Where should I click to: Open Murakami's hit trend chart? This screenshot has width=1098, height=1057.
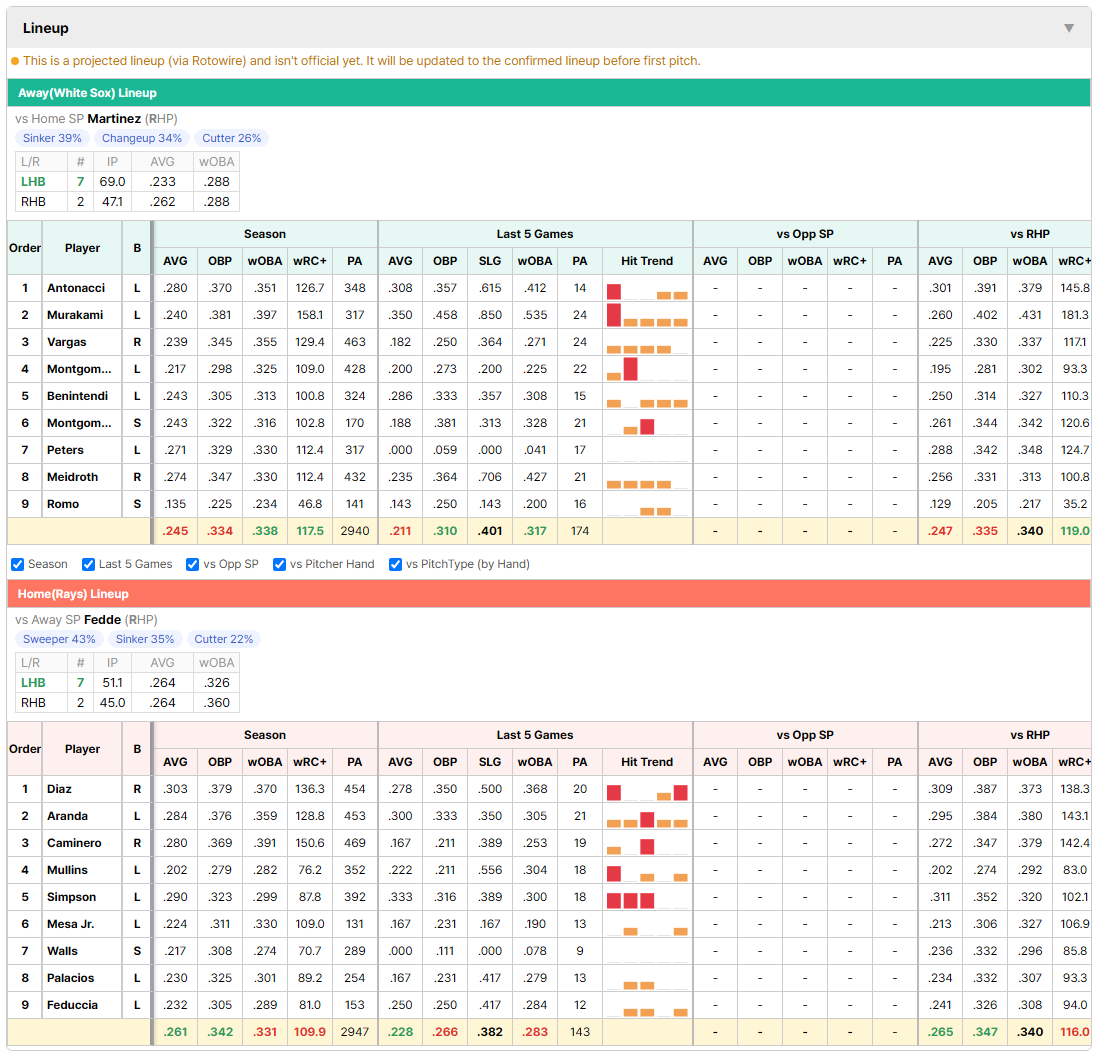coord(647,315)
